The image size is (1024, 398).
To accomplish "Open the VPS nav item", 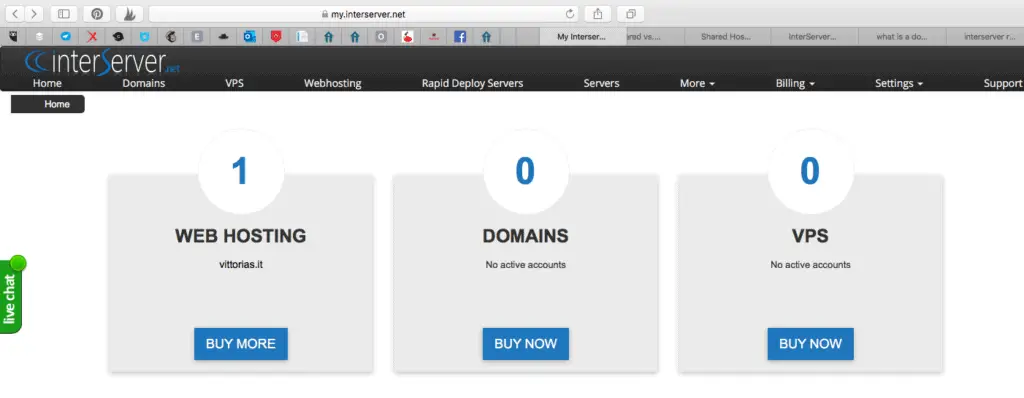I will (x=234, y=83).
